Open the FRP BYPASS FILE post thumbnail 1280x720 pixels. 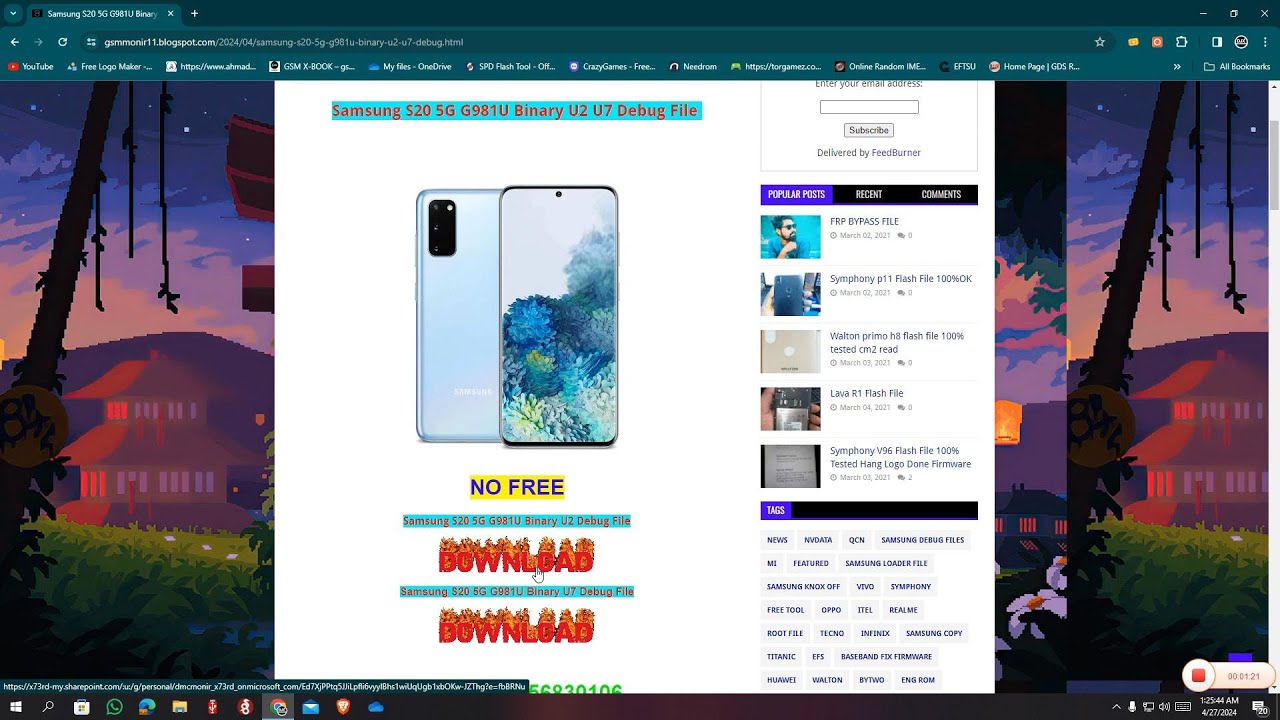[790, 237]
